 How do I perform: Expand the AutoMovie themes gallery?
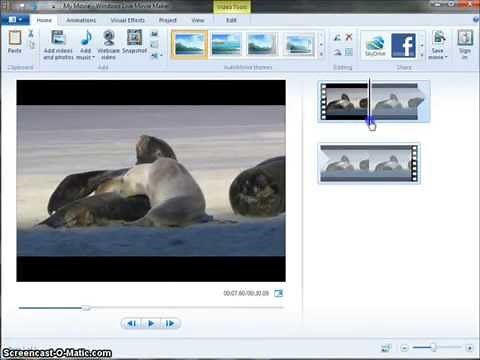pyautogui.click(x=321, y=54)
